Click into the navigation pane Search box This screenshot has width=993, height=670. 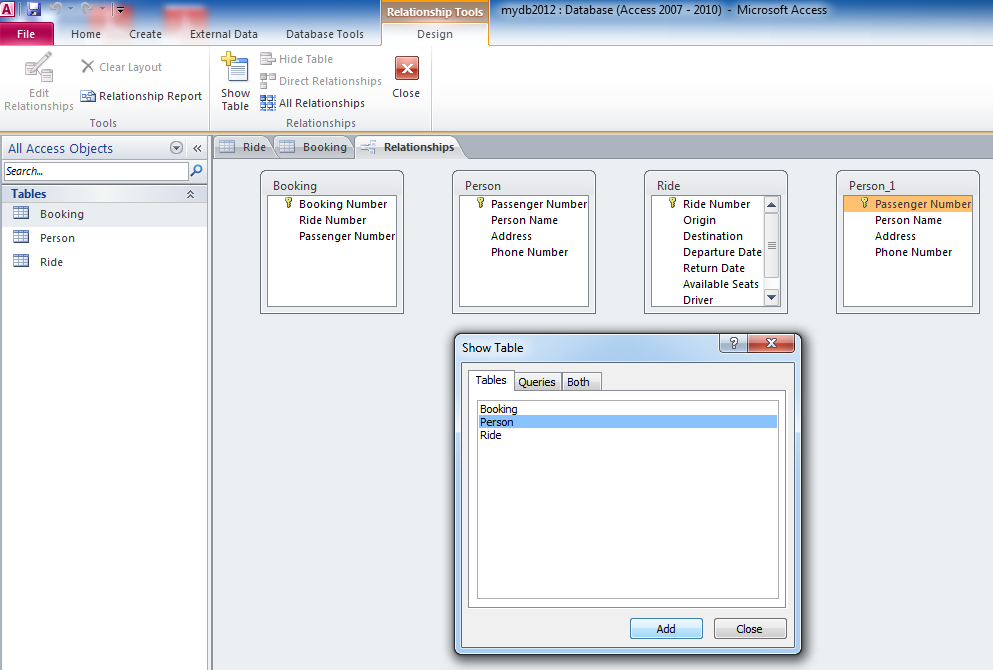click(95, 171)
